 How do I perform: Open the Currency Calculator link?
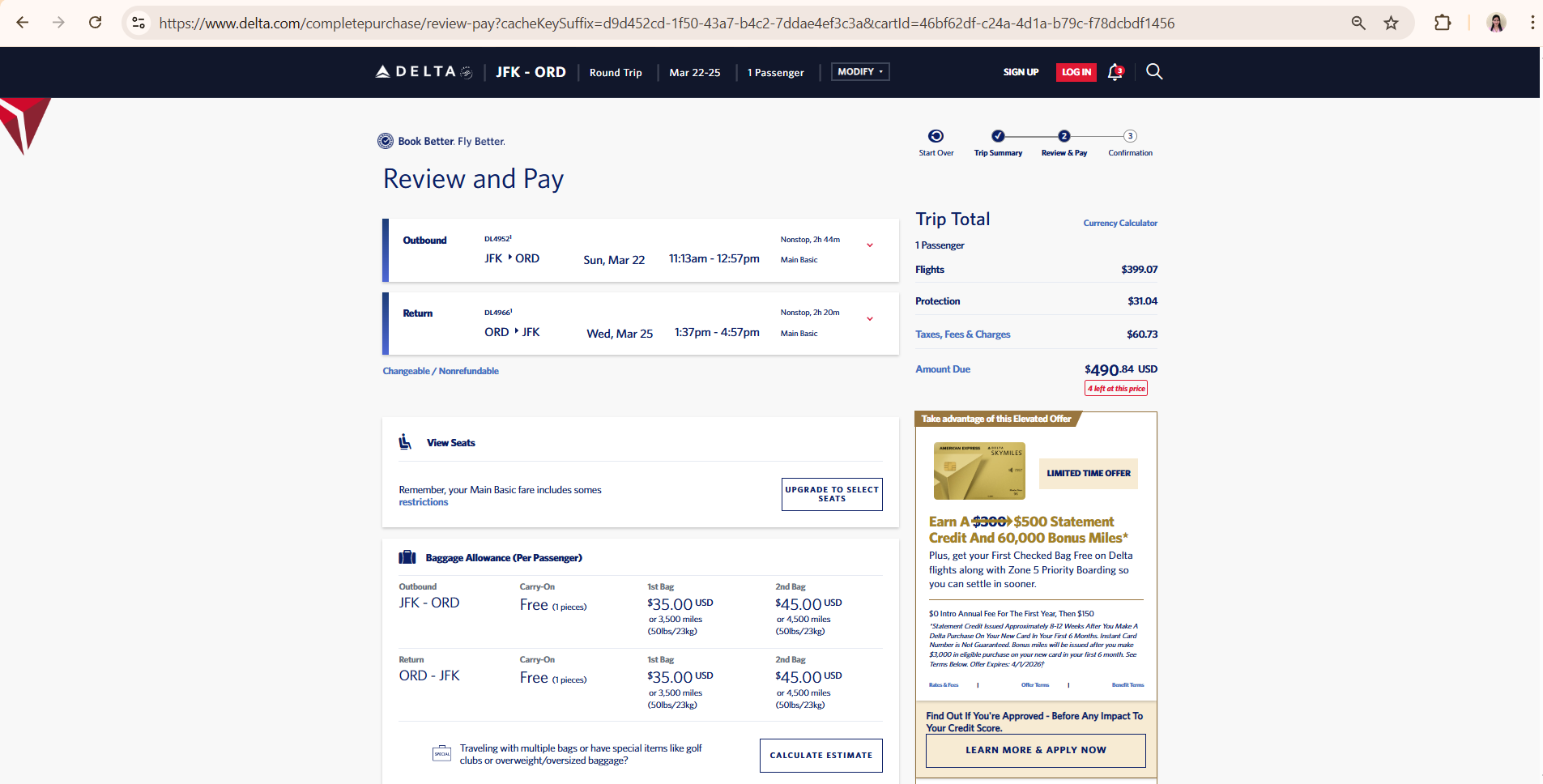coord(1120,224)
